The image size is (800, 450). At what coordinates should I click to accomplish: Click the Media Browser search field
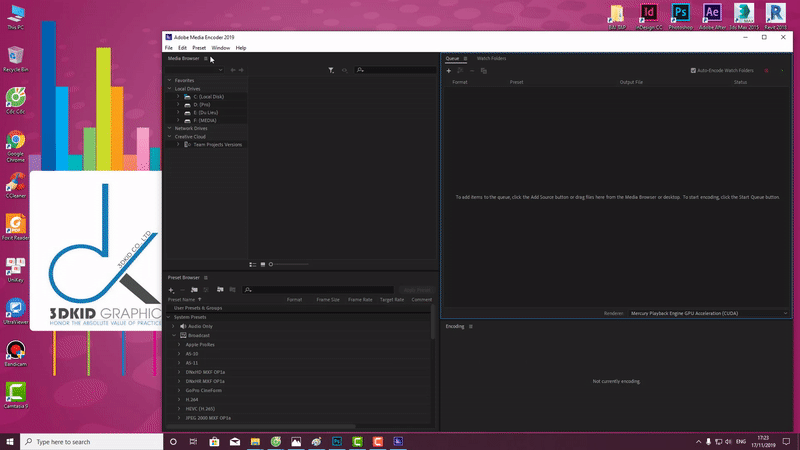[395, 70]
